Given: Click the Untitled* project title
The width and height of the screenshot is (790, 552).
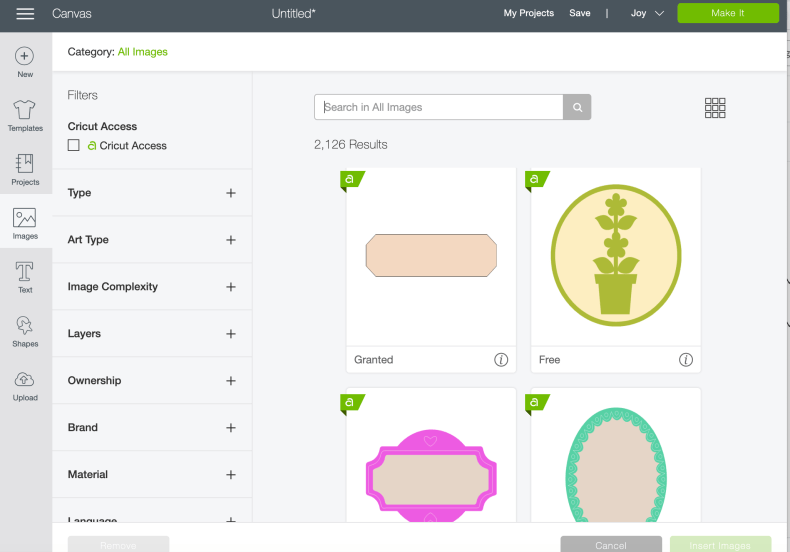Looking at the screenshot, I should click(294, 14).
